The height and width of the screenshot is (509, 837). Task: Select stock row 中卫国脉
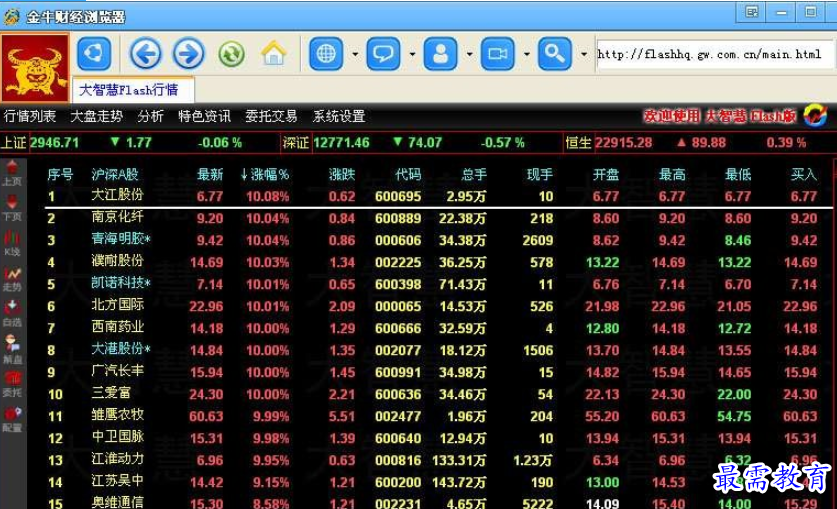point(432,438)
